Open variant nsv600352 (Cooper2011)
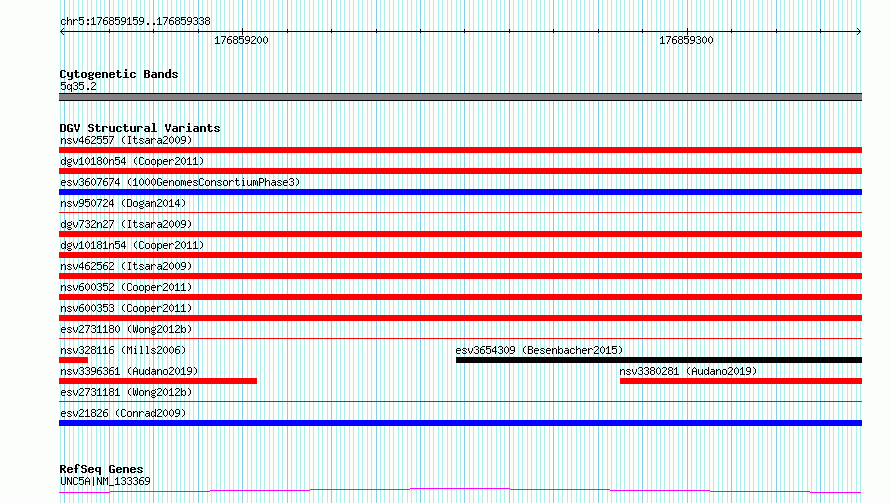The height and width of the screenshot is (503, 890). tap(126, 287)
